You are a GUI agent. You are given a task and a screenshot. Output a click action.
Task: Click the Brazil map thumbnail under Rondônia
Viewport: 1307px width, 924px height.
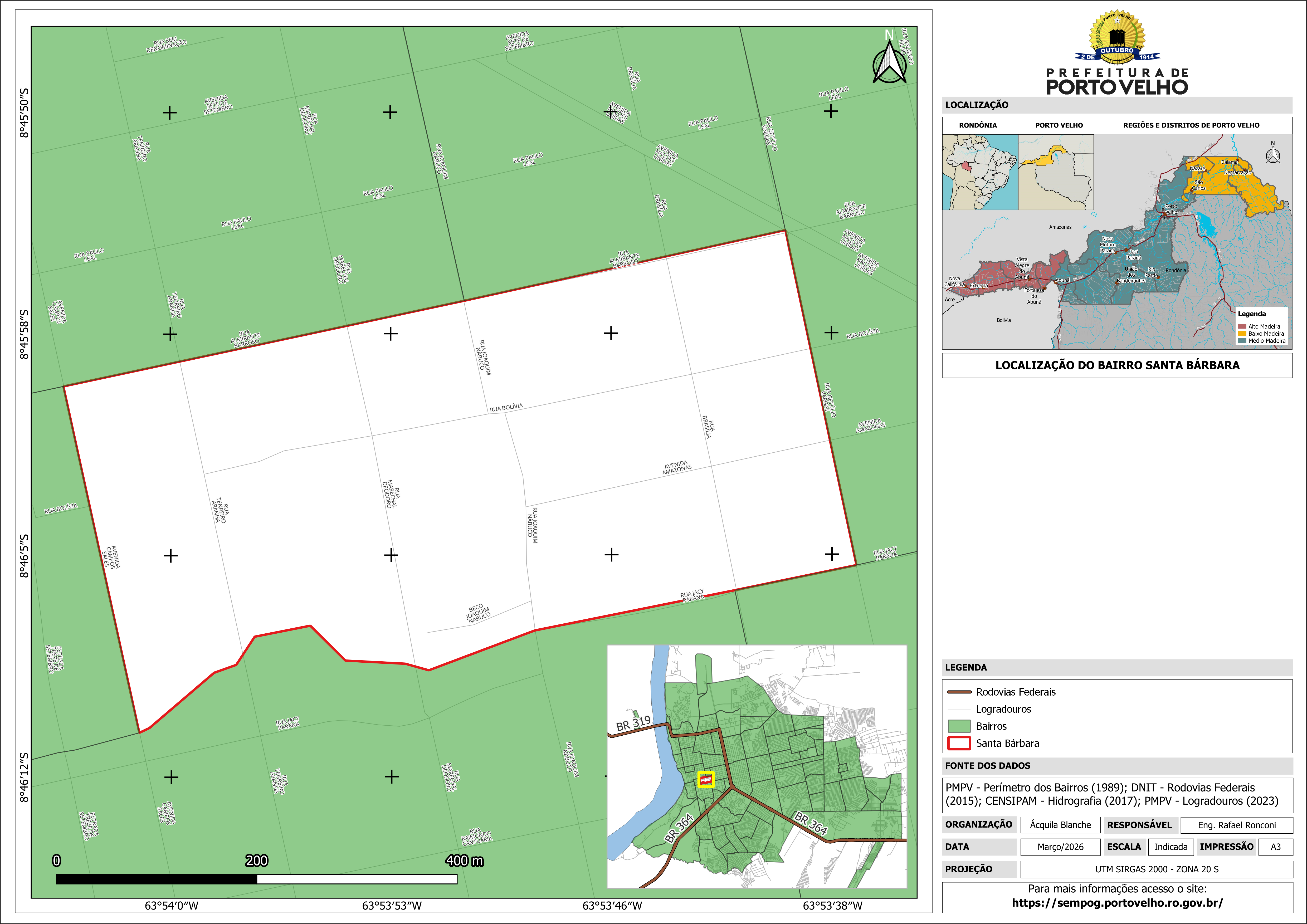point(980,172)
